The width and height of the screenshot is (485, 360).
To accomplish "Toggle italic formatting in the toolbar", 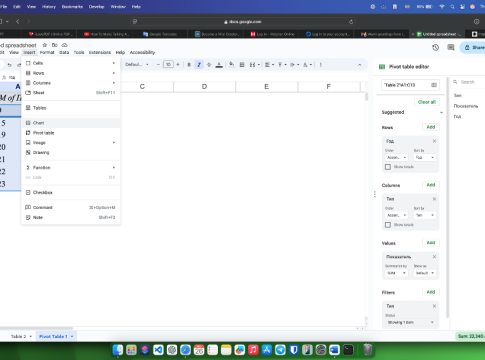I will pyautogui.click(x=199, y=65).
